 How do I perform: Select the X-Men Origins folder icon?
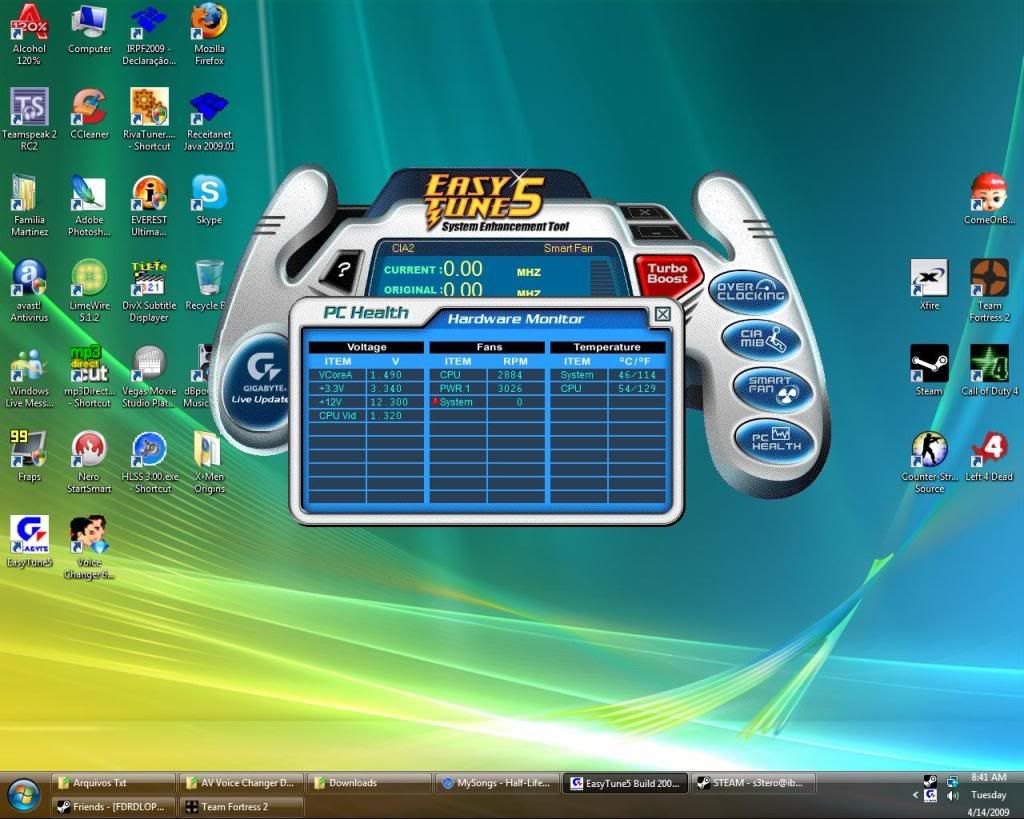(x=209, y=462)
